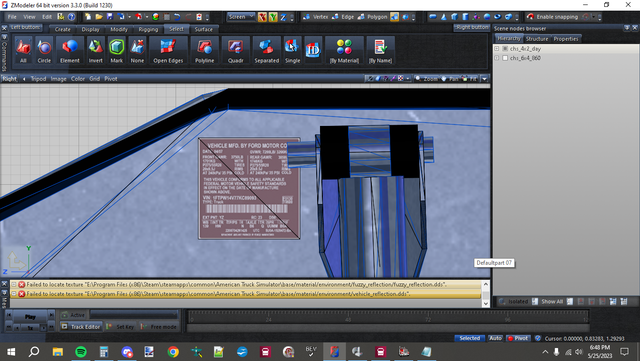Image resolution: width=640 pixels, height=361 pixels.
Task: Choose the Circle selection tool
Action: (x=44, y=50)
